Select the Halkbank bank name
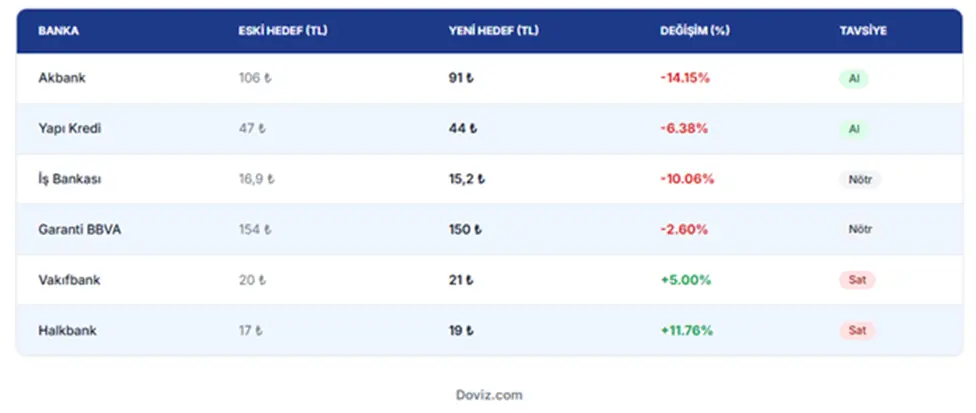This screenshot has height=413, width=976. [67, 330]
